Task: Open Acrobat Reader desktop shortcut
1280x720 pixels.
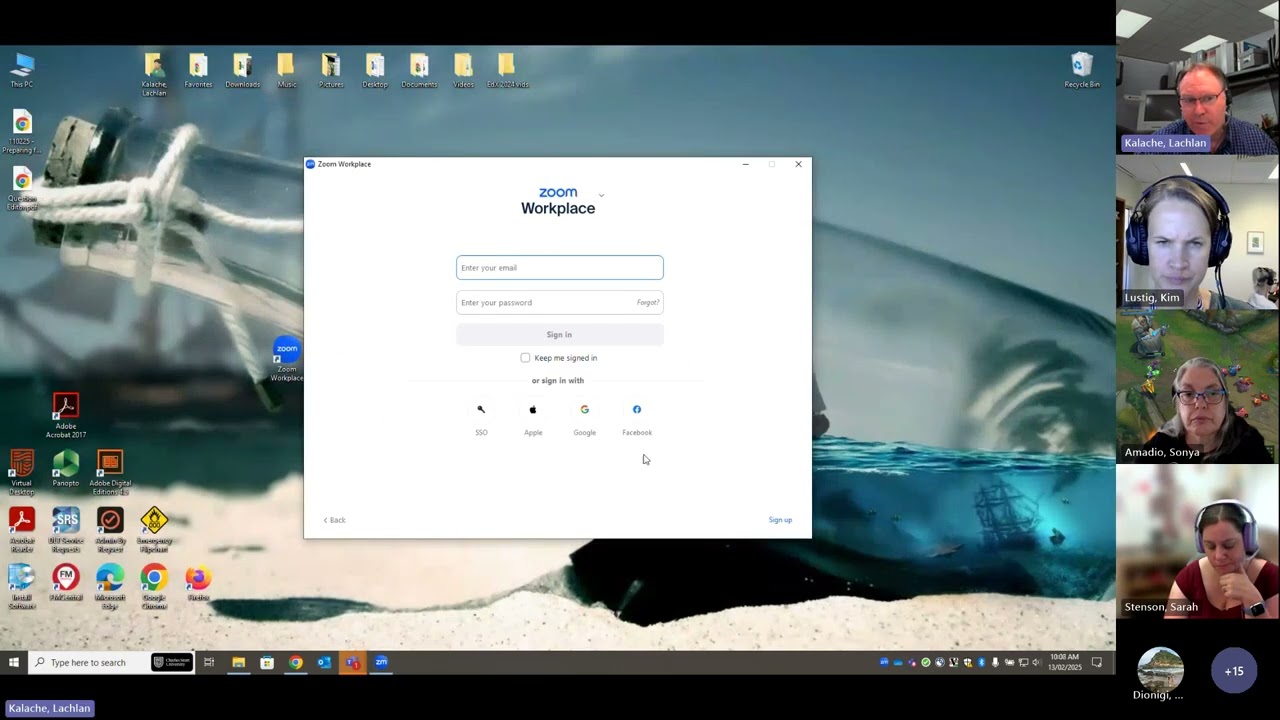Action: pos(21,530)
